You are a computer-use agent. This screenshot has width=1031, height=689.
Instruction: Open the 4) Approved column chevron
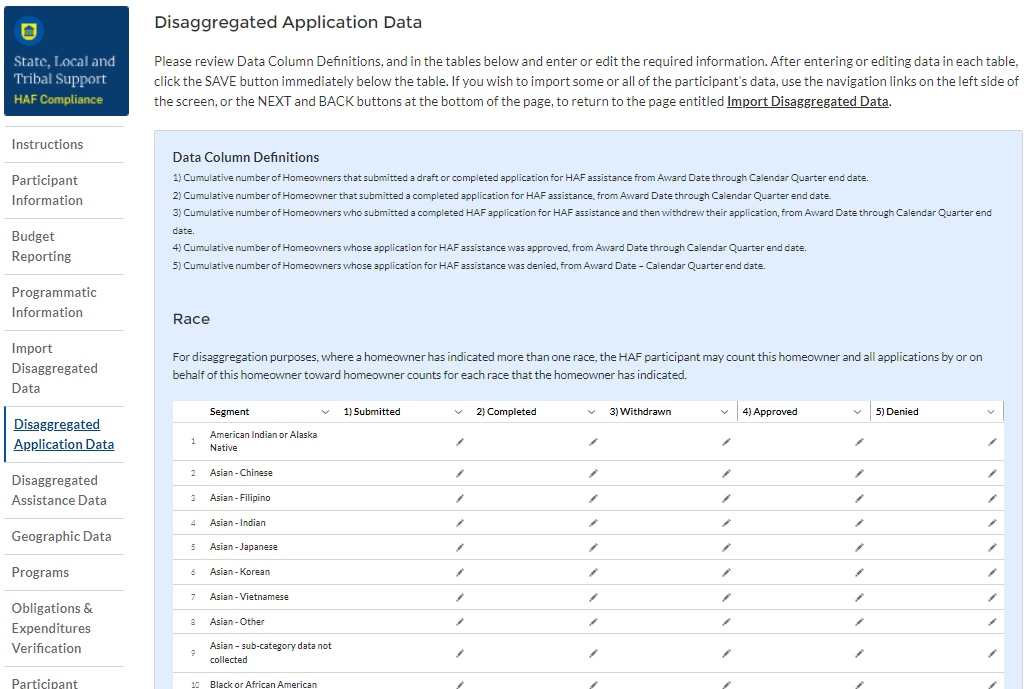pyautogui.click(x=858, y=412)
